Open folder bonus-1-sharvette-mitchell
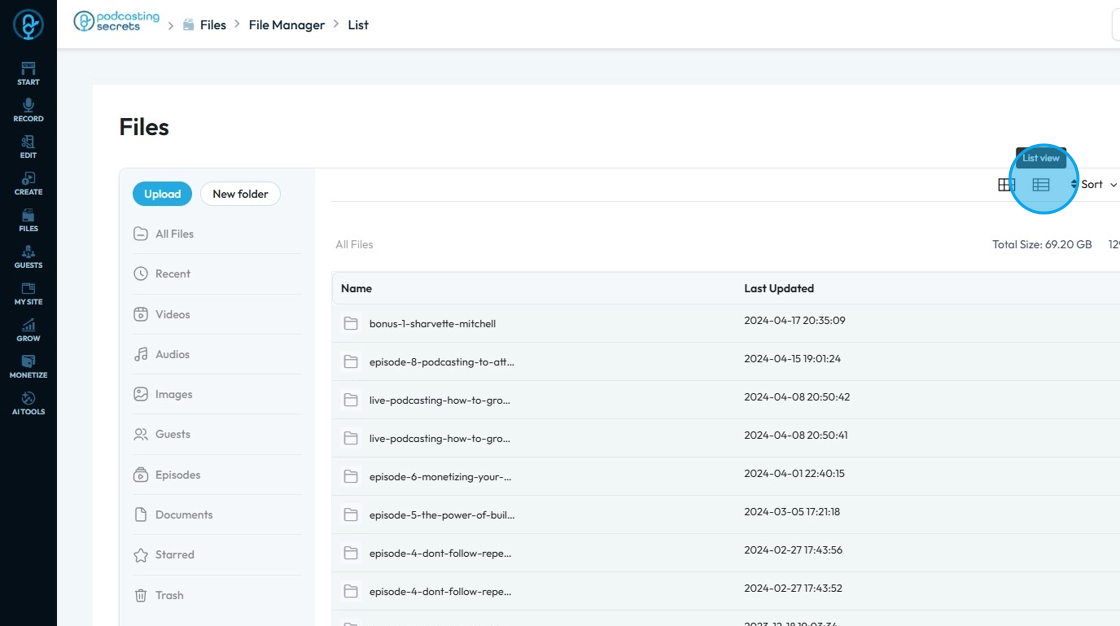1120x626 pixels. pyautogui.click(x=432, y=324)
